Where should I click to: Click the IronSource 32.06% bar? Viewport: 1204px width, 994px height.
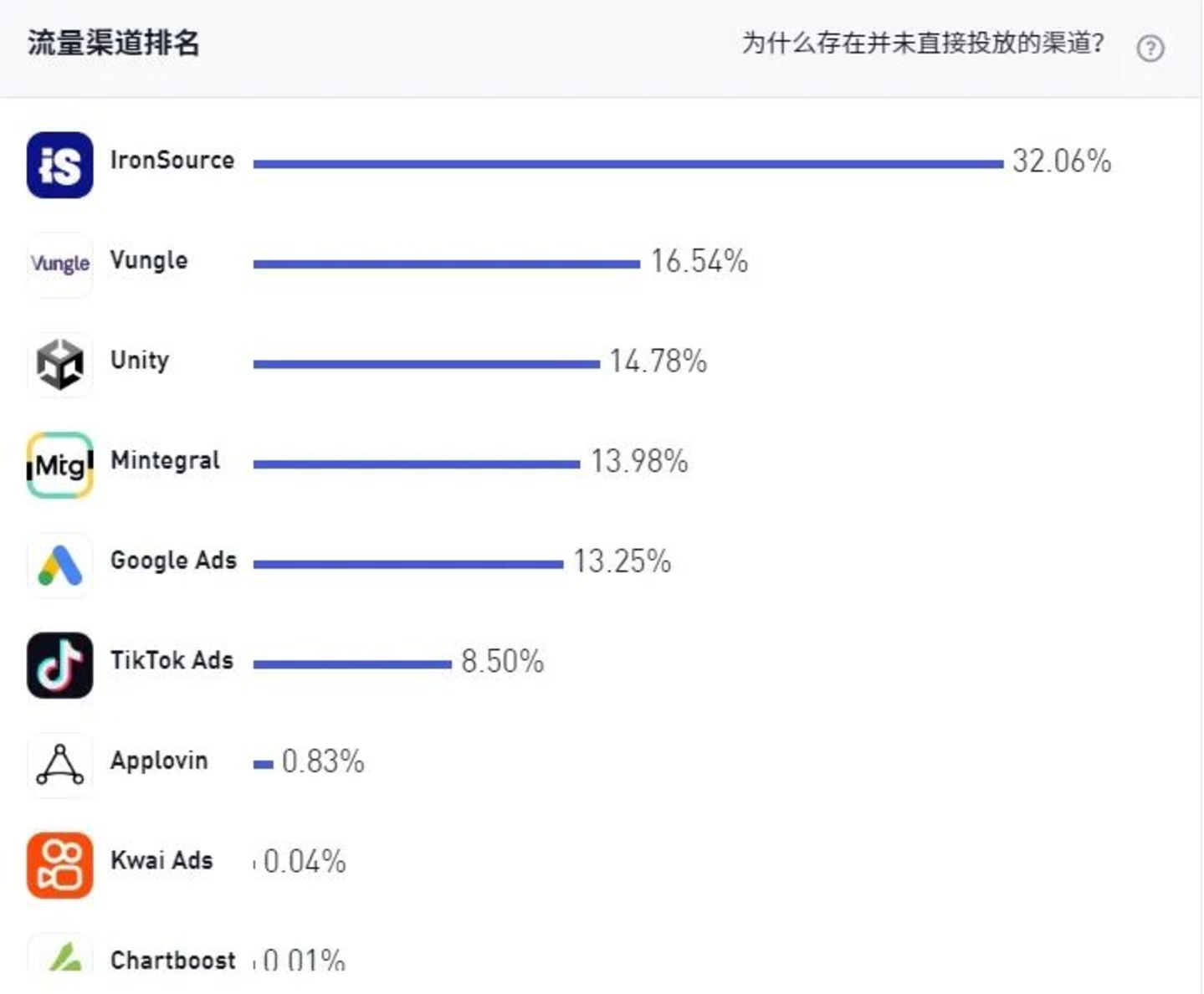[x=628, y=164]
